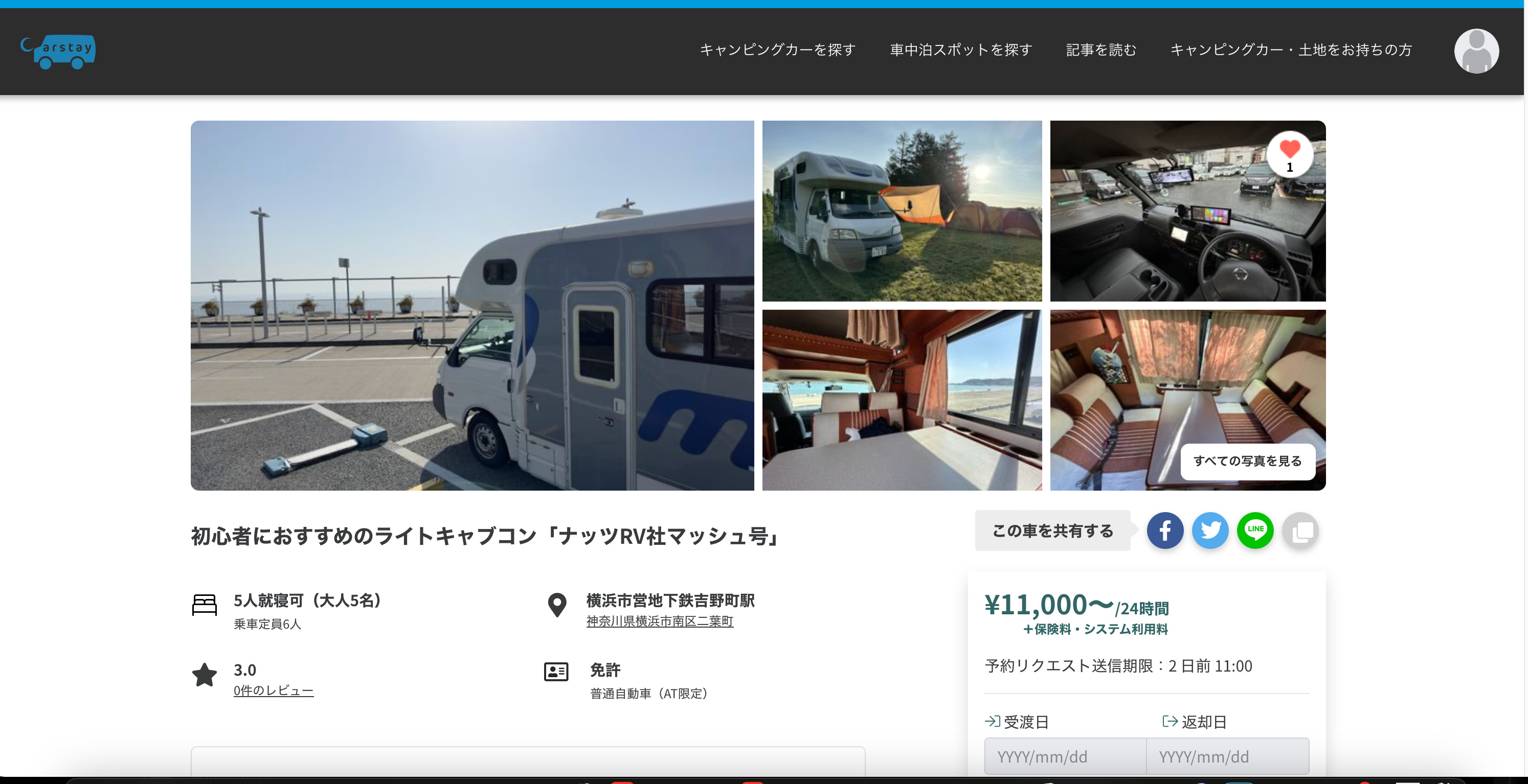Screen dimensions: 1528x784
Task: Click the 3.0 rating value
Action: click(244, 670)
